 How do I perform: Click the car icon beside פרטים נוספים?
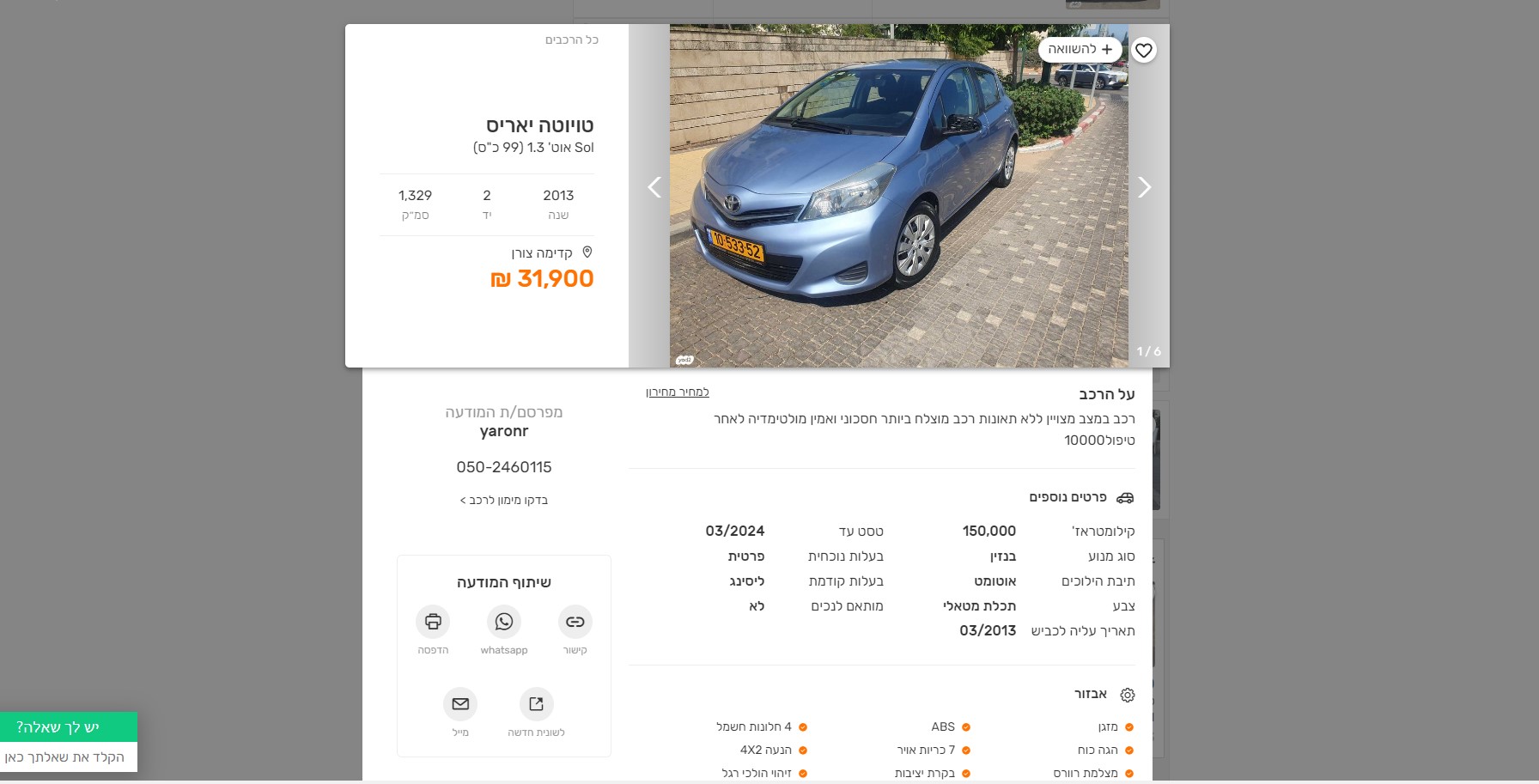pyautogui.click(x=1125, y=498)
